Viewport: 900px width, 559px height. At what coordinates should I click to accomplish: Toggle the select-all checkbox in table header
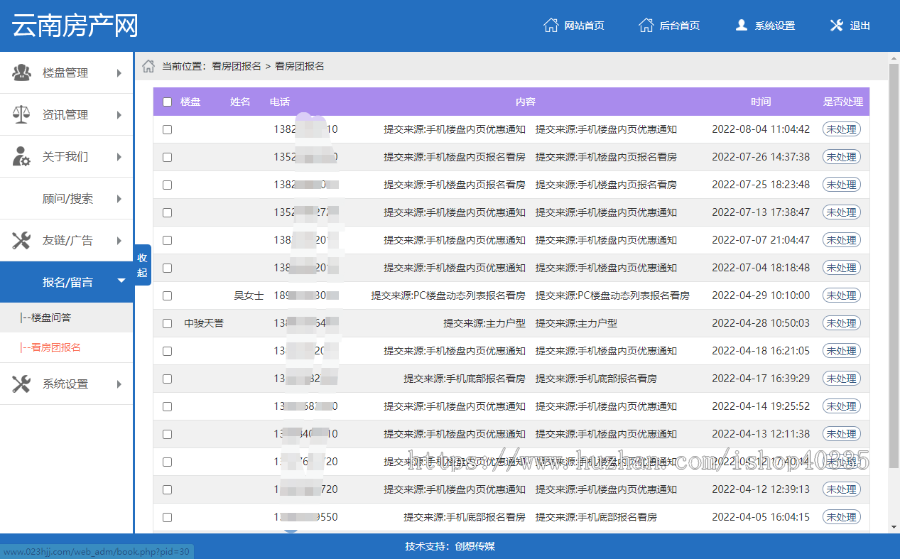pyautogui.click(x=167, y=102)
